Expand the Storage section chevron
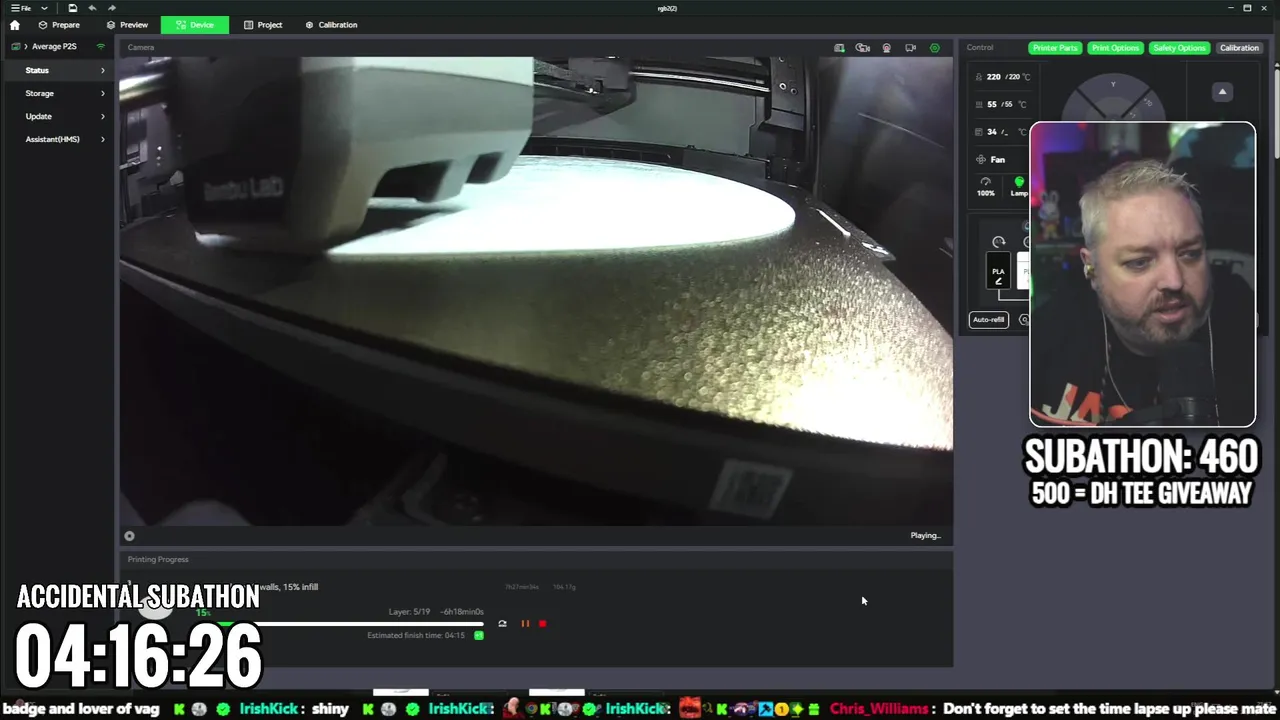Image resolution: width=1280 pixels, height=720 pixels. [x=102, y=93]
